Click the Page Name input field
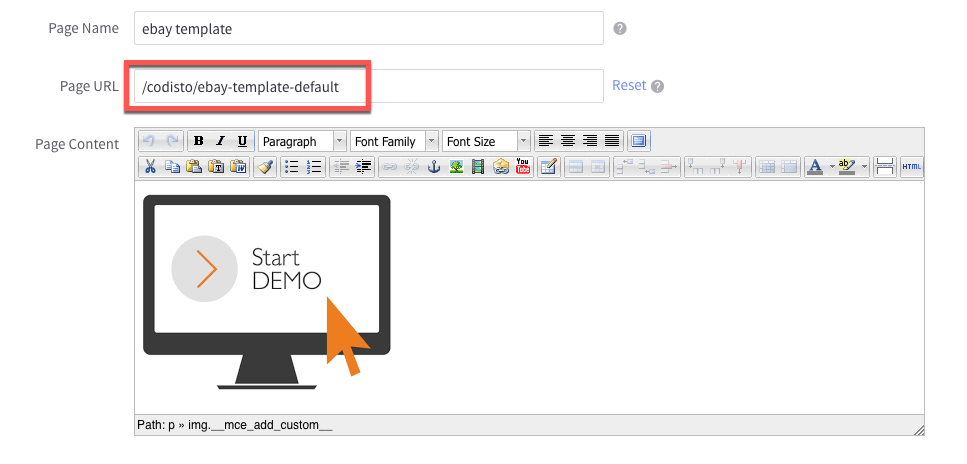The height and width of the screenshot is (464, 967). coord(369,28)
